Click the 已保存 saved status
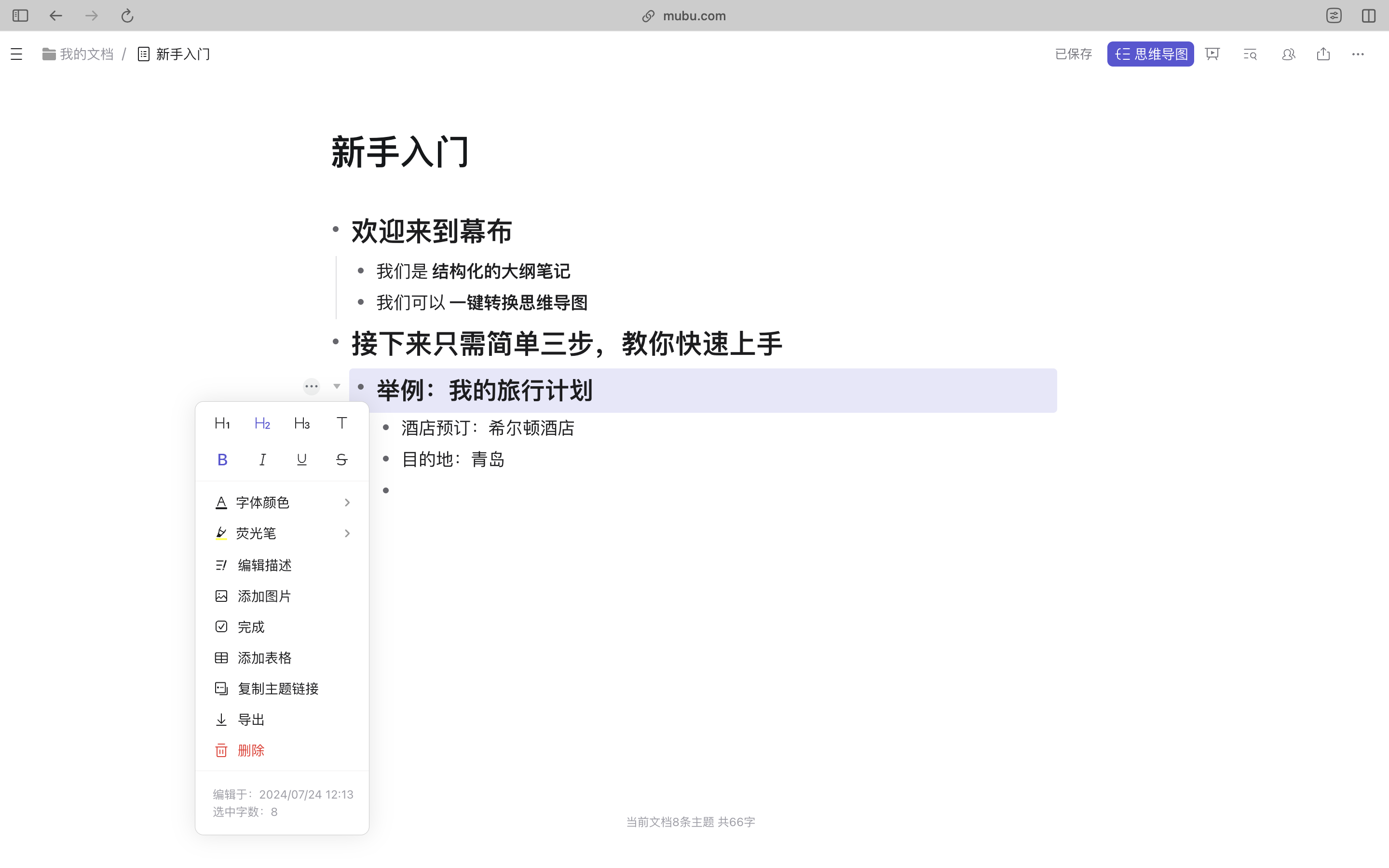This screenshot has width=1389, height=868. (1073, 54)
